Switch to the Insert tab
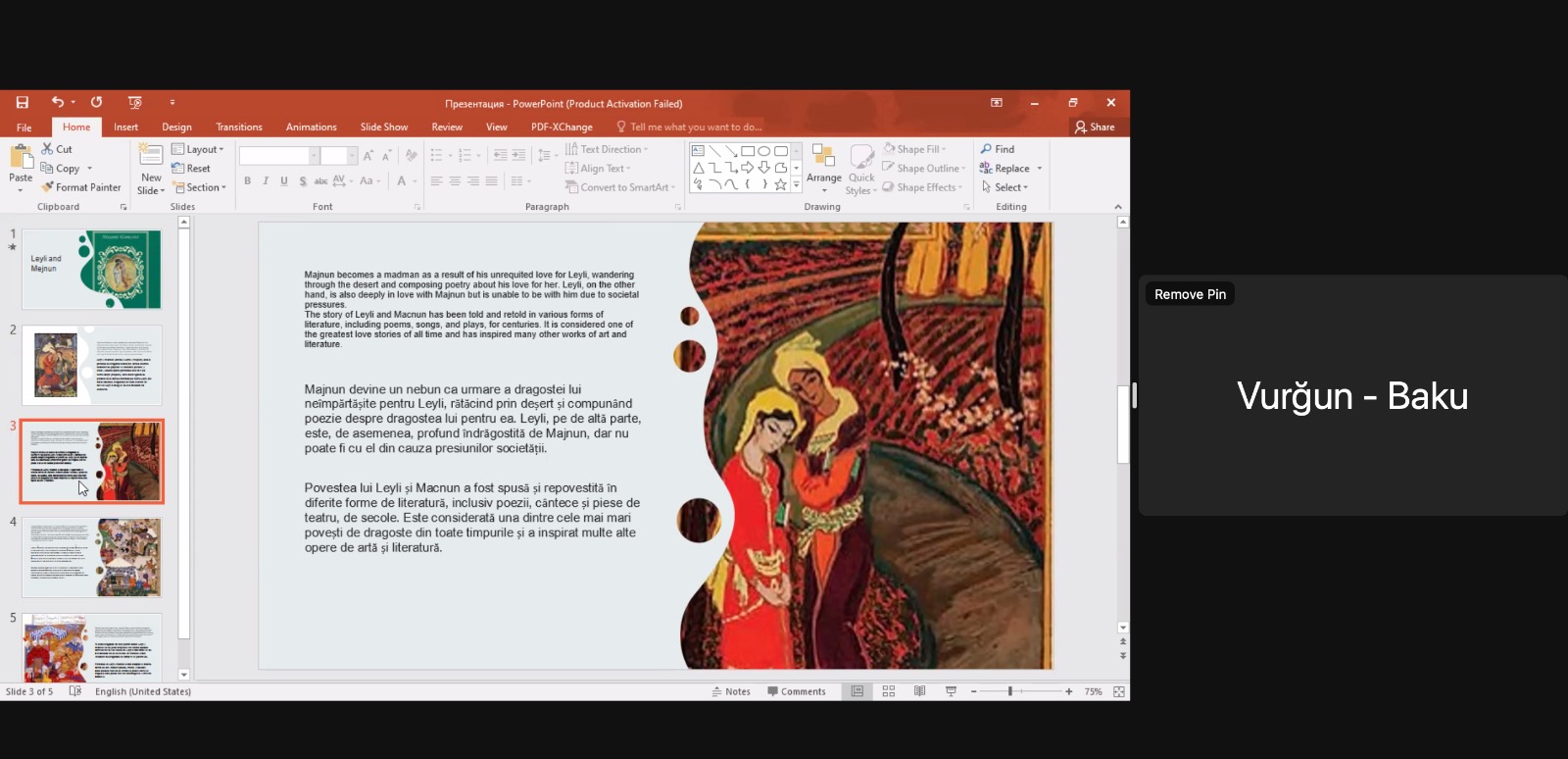The image size is (1568, 759). (x=125, y=127)
